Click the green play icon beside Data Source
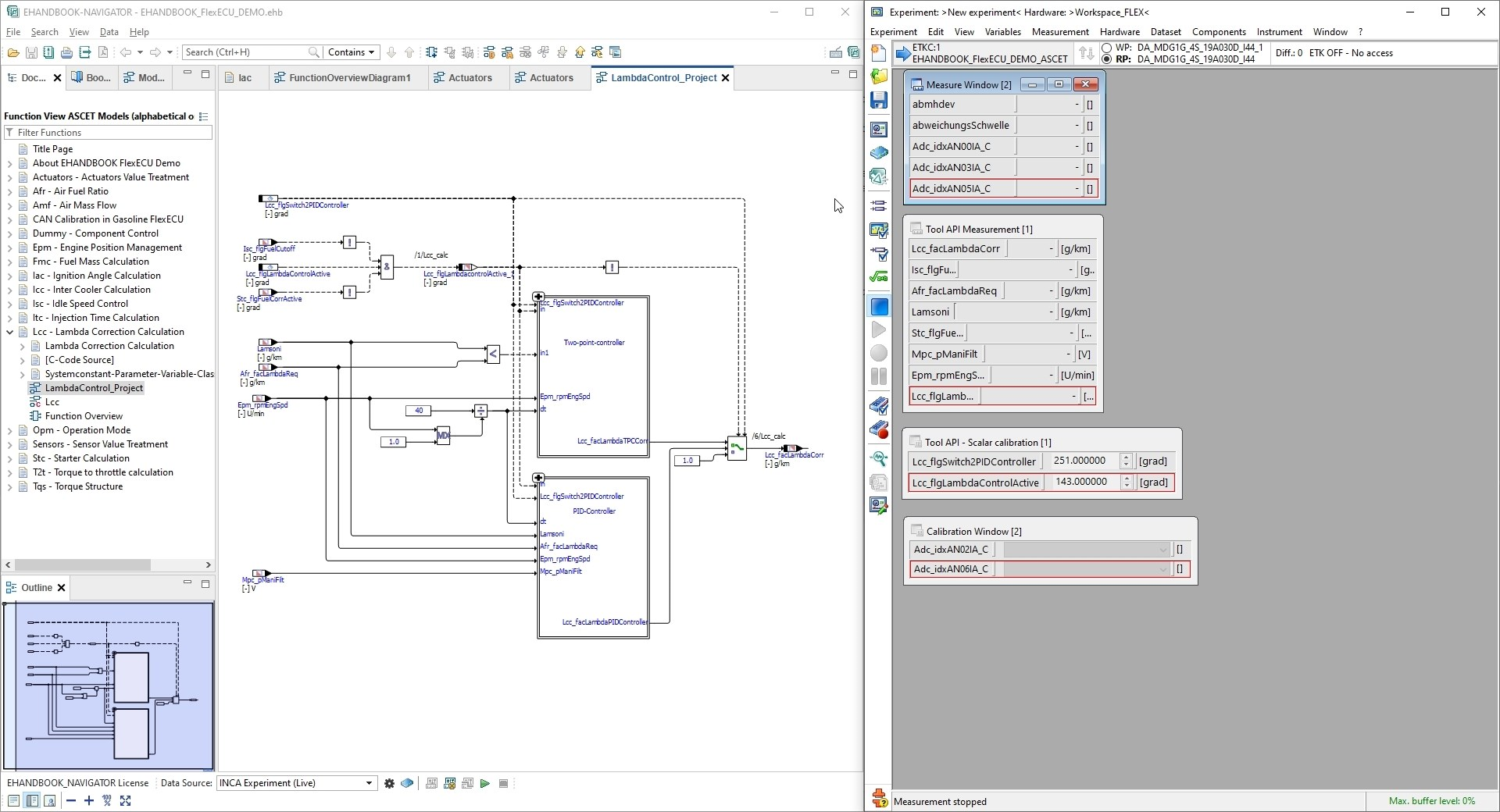This screenshot has width=1500, height=812. point(485,783)
